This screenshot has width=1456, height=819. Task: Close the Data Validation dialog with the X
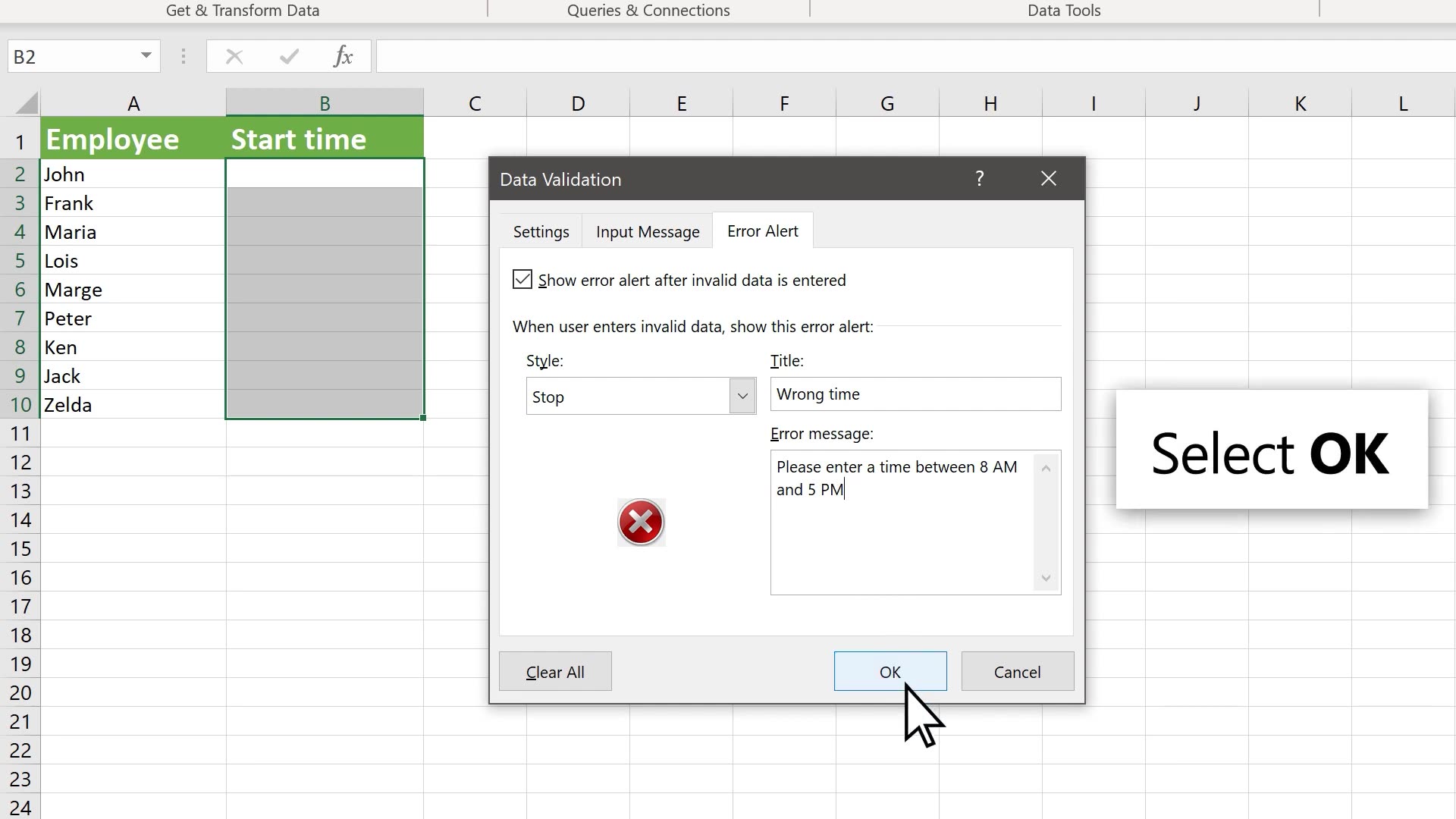pos(1048,178)
